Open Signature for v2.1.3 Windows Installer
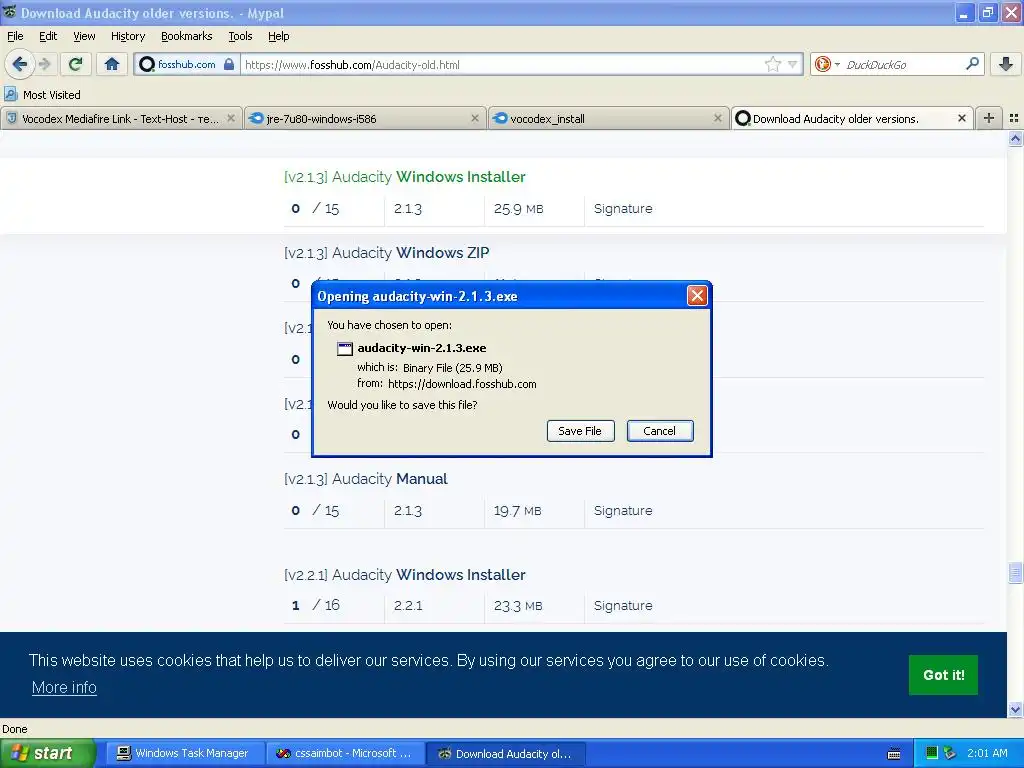Screen dimensions: 1024x768 coord(623,209)
